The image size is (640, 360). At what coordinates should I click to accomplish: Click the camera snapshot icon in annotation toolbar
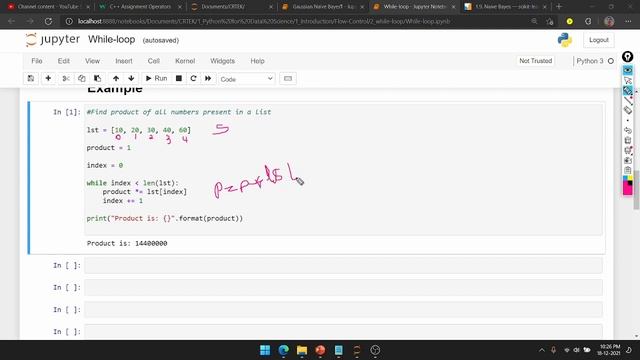(628, 160)
